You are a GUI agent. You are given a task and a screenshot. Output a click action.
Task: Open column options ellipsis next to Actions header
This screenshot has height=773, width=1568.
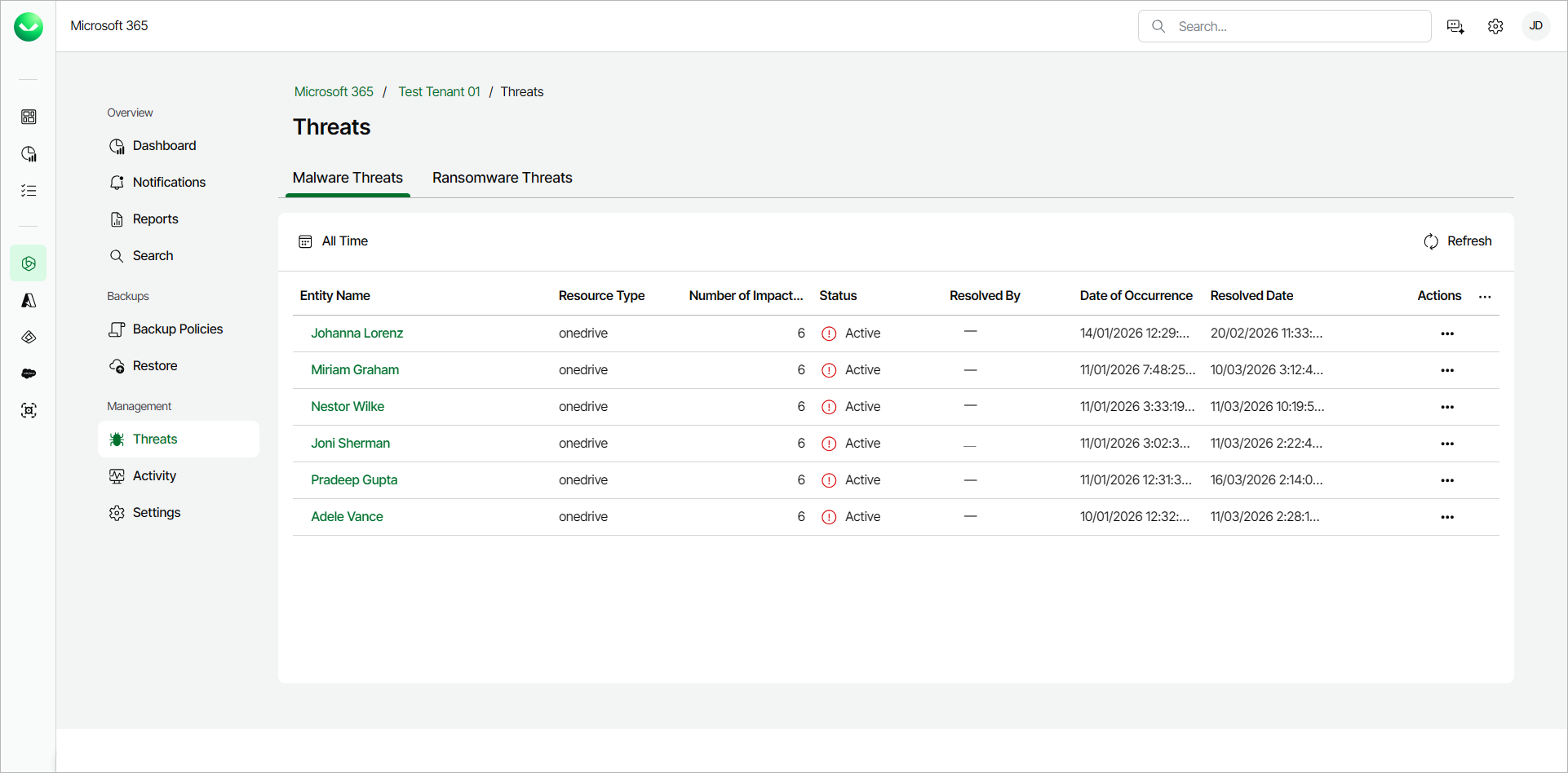[x=1485, y=297]
